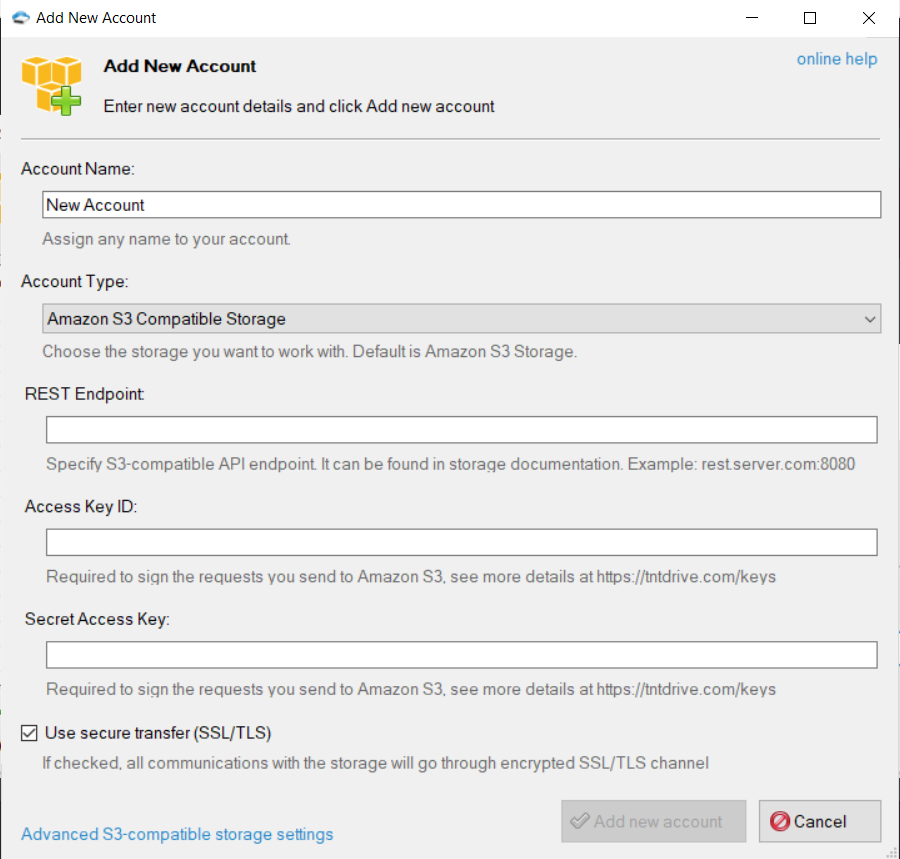900x859 pixels.
Task: Select the Access Key ID input box
Action: coord(461,542)
